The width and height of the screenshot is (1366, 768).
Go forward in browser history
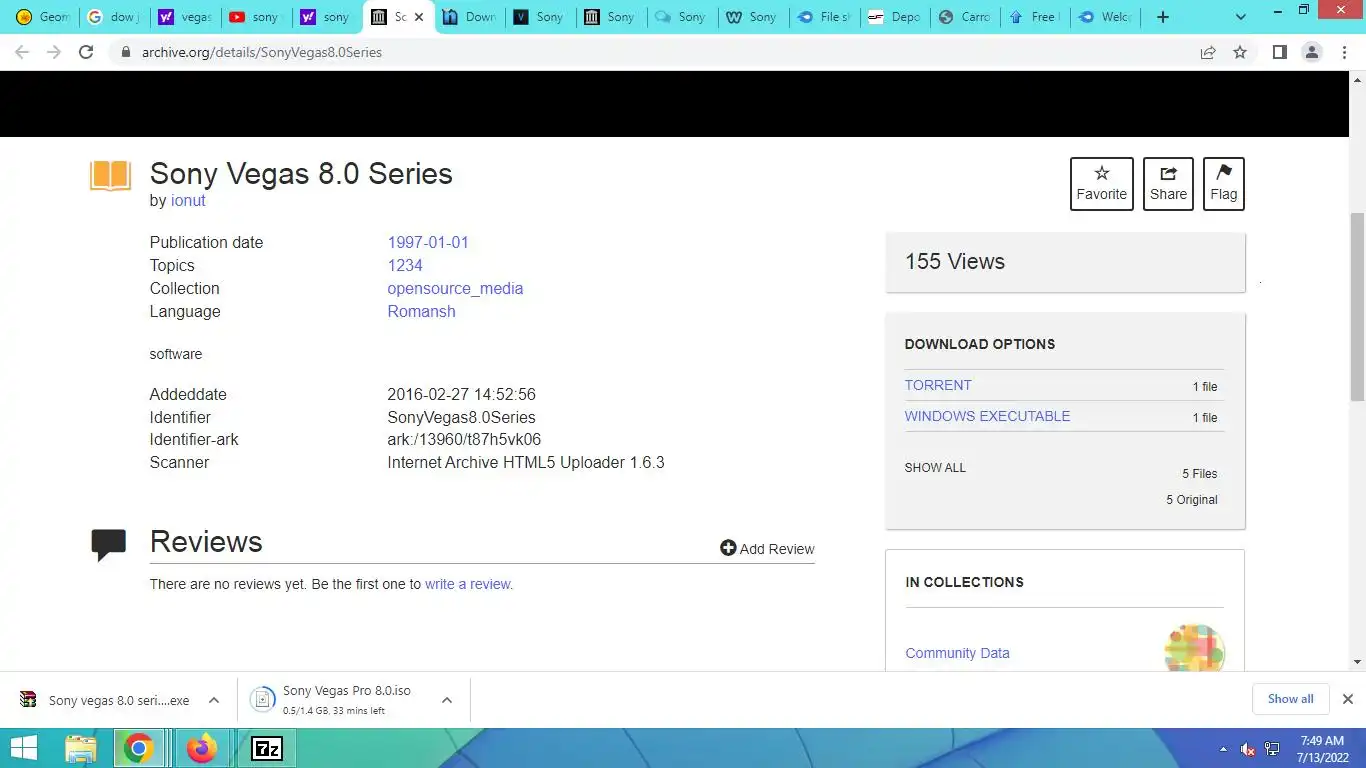[54, 52]
